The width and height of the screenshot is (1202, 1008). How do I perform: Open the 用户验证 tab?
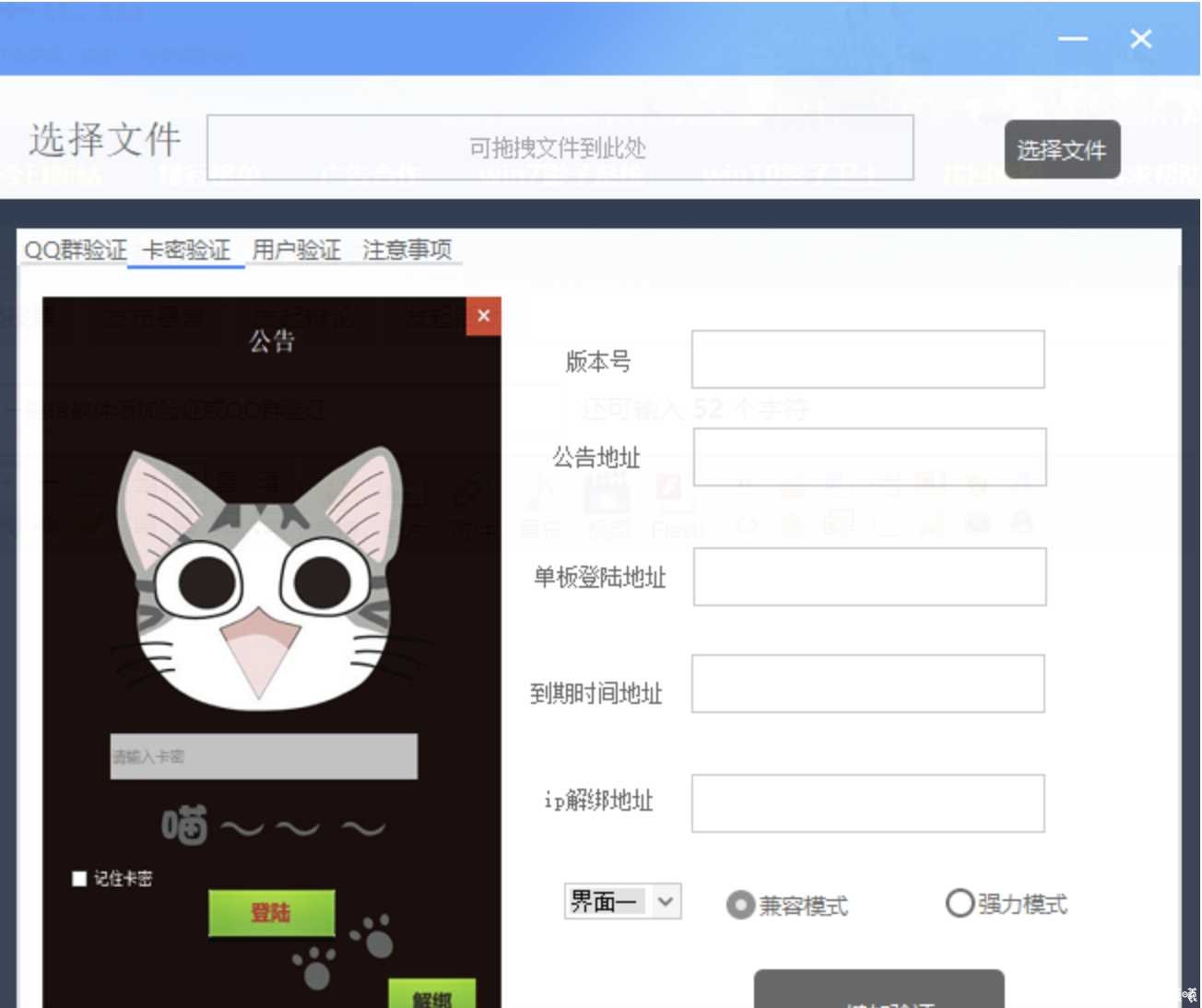pyautogui.click(x=296, y=250)
